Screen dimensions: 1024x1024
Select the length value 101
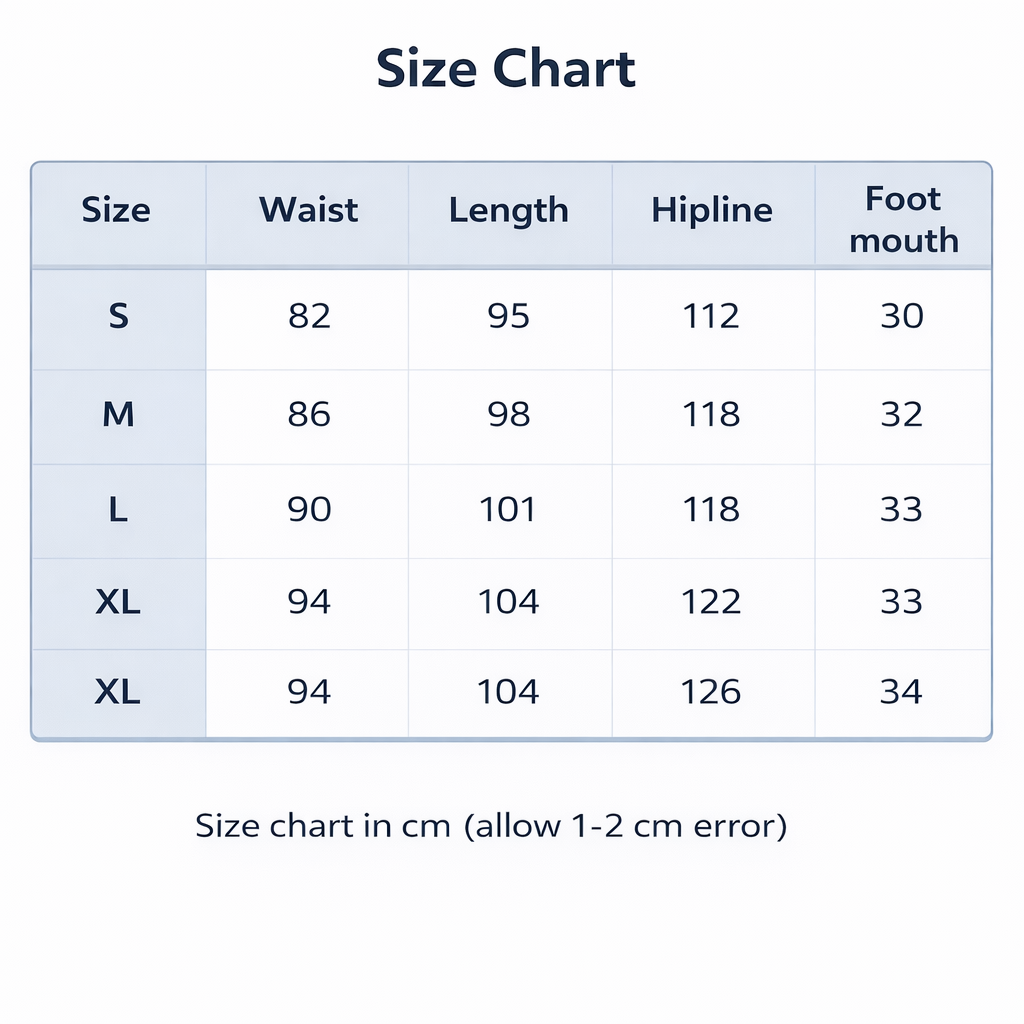click(508, 510)
